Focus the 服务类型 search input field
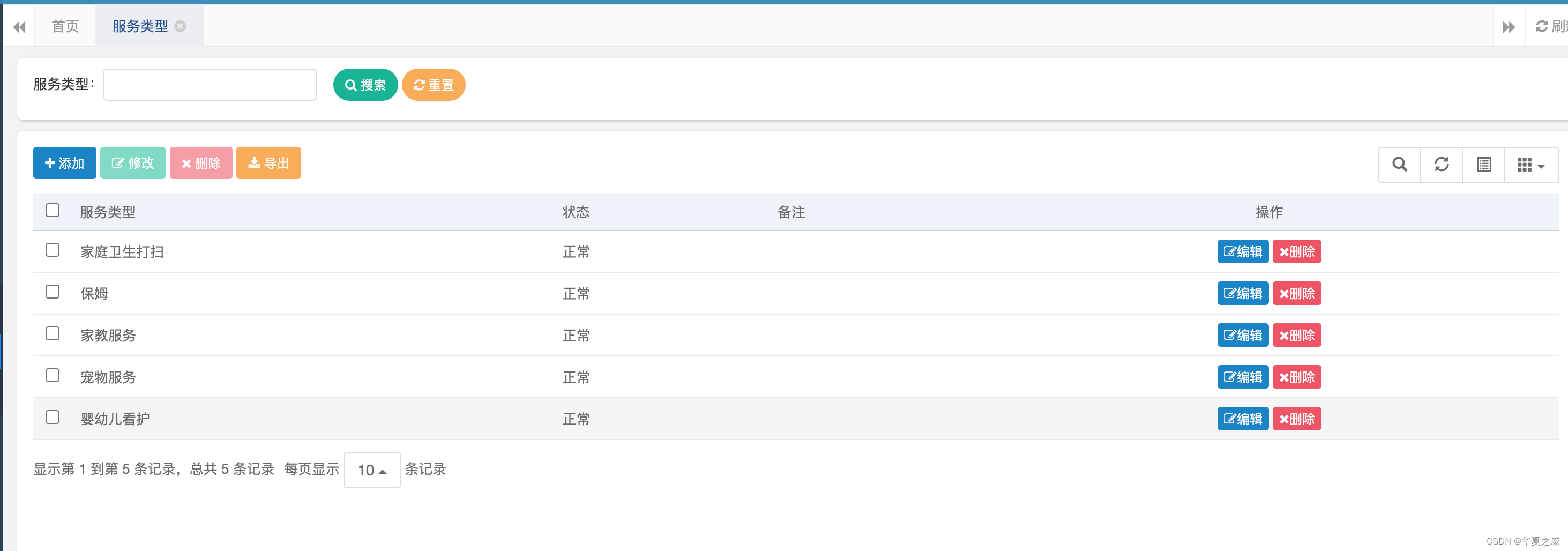The width and height of the screenshot is (1568, 551). (x=210, y=85)
